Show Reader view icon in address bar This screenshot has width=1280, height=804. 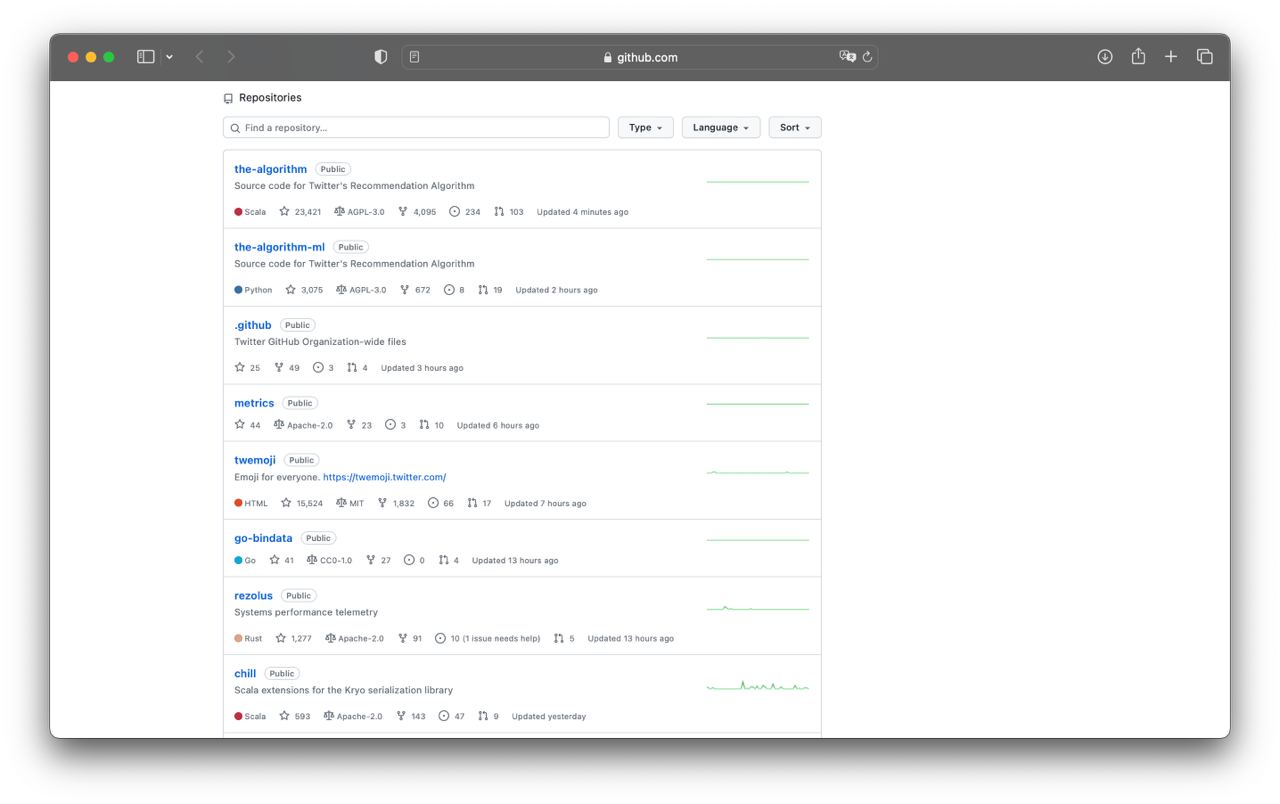(x=414, y=57)
